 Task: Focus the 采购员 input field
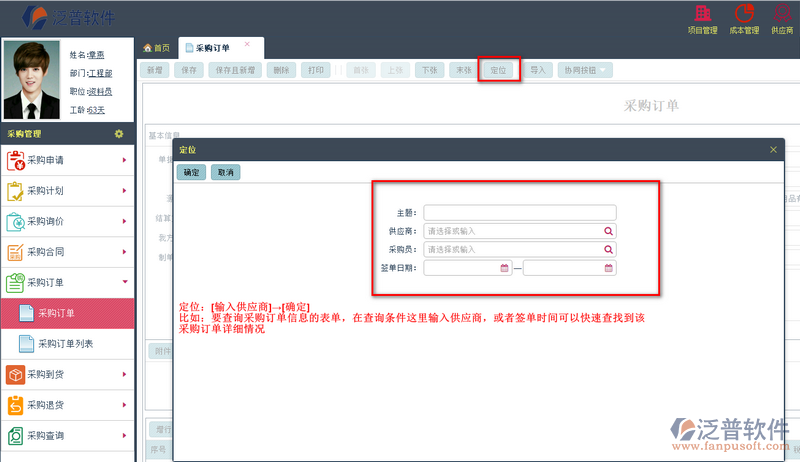tap(520, 249)
